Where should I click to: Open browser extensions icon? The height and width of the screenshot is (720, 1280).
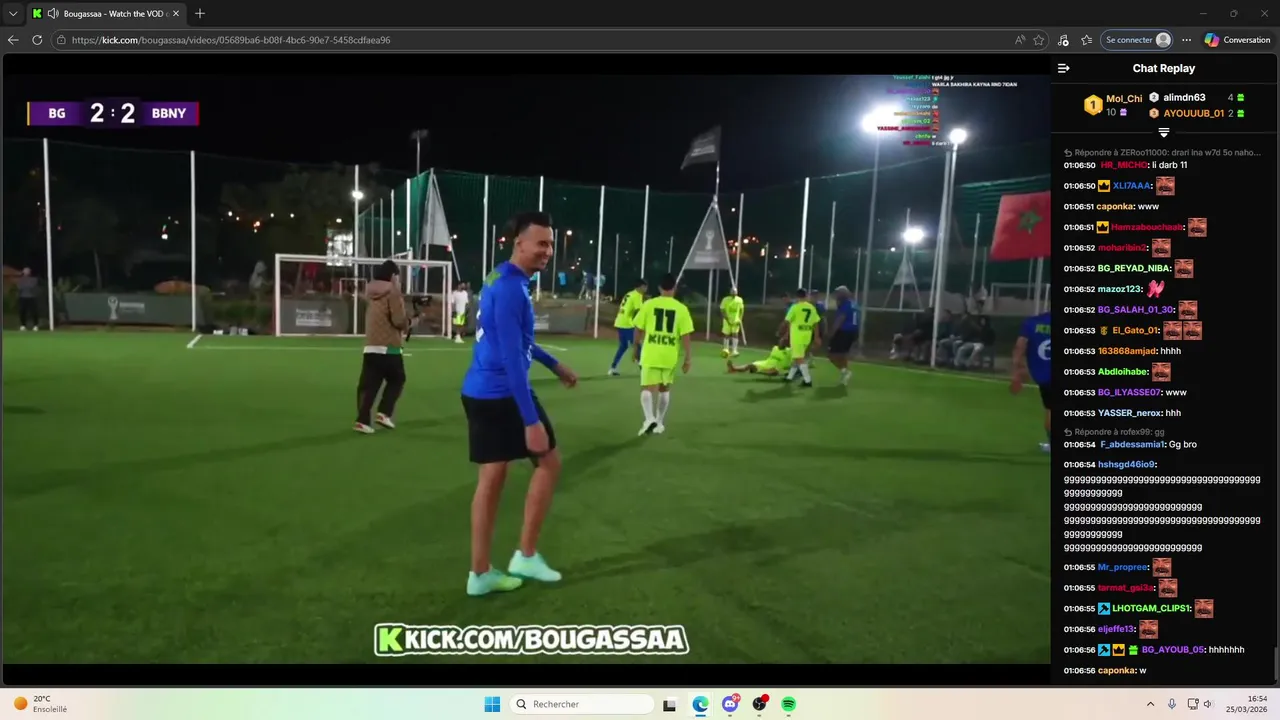point(1063,40)
